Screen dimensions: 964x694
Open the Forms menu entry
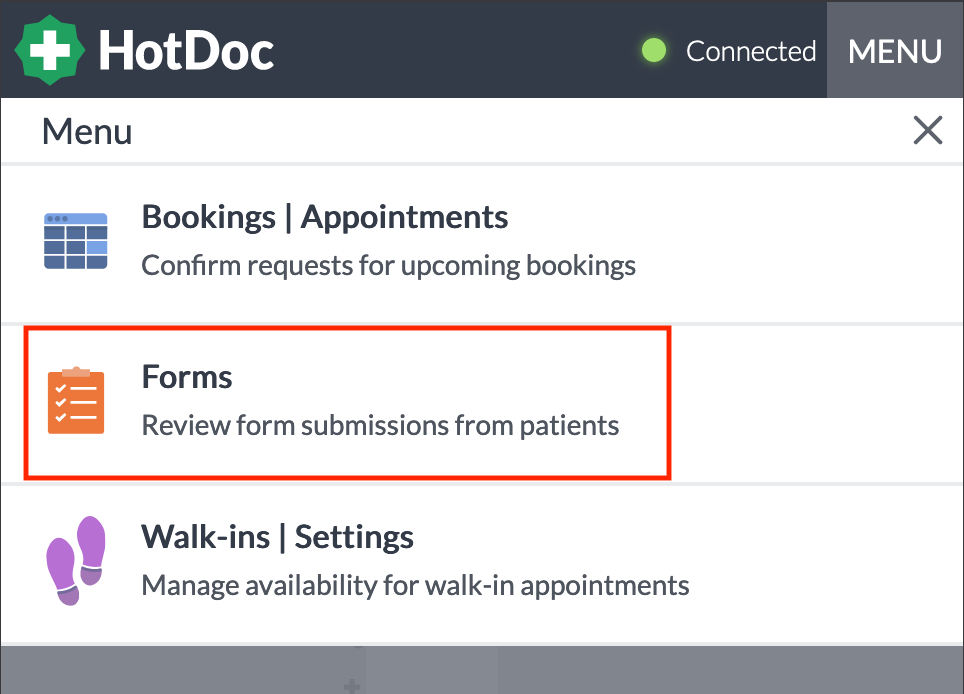click(x=347, y=403)
